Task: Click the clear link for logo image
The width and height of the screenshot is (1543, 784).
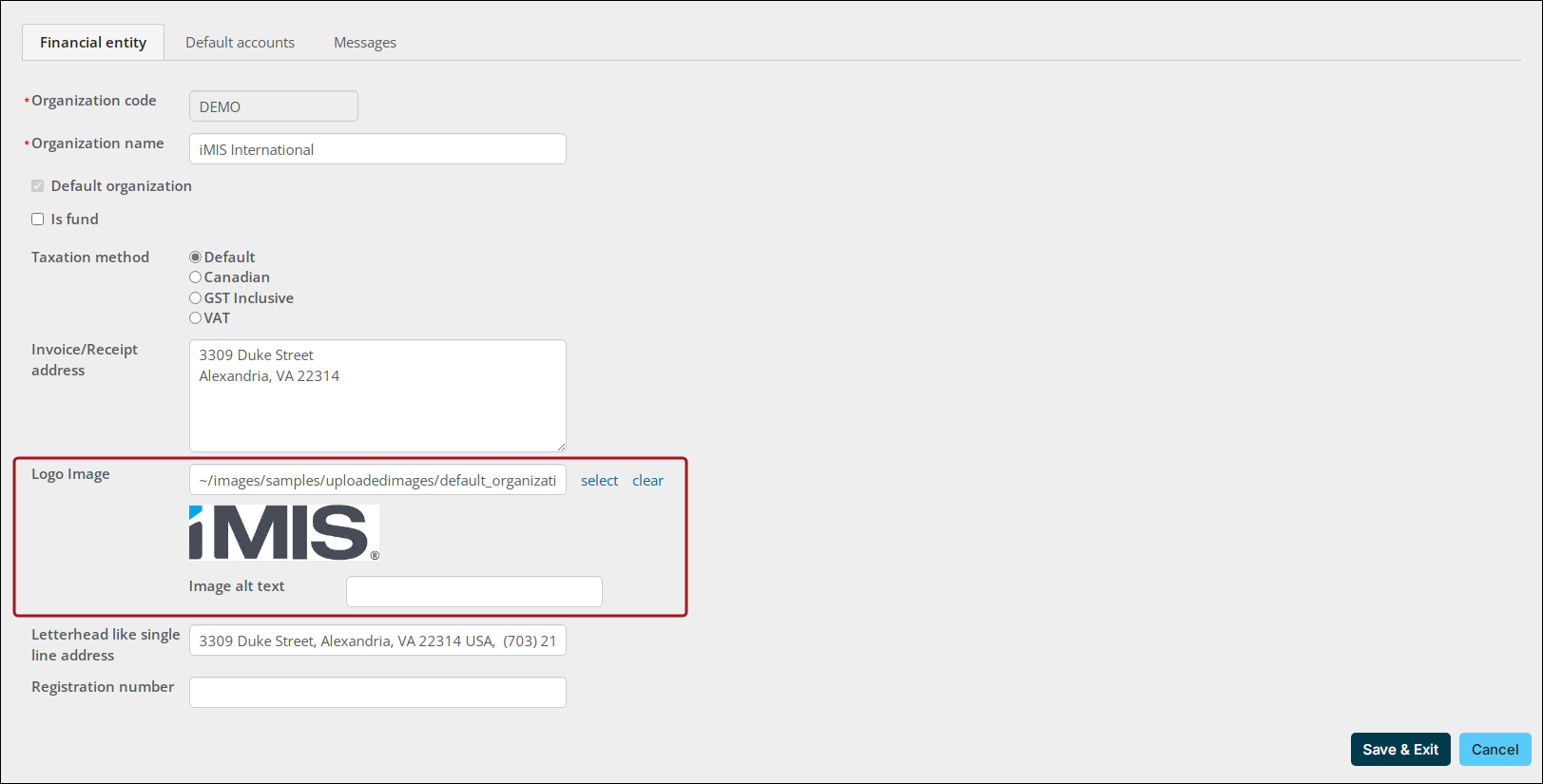Action: pos(648,481)
